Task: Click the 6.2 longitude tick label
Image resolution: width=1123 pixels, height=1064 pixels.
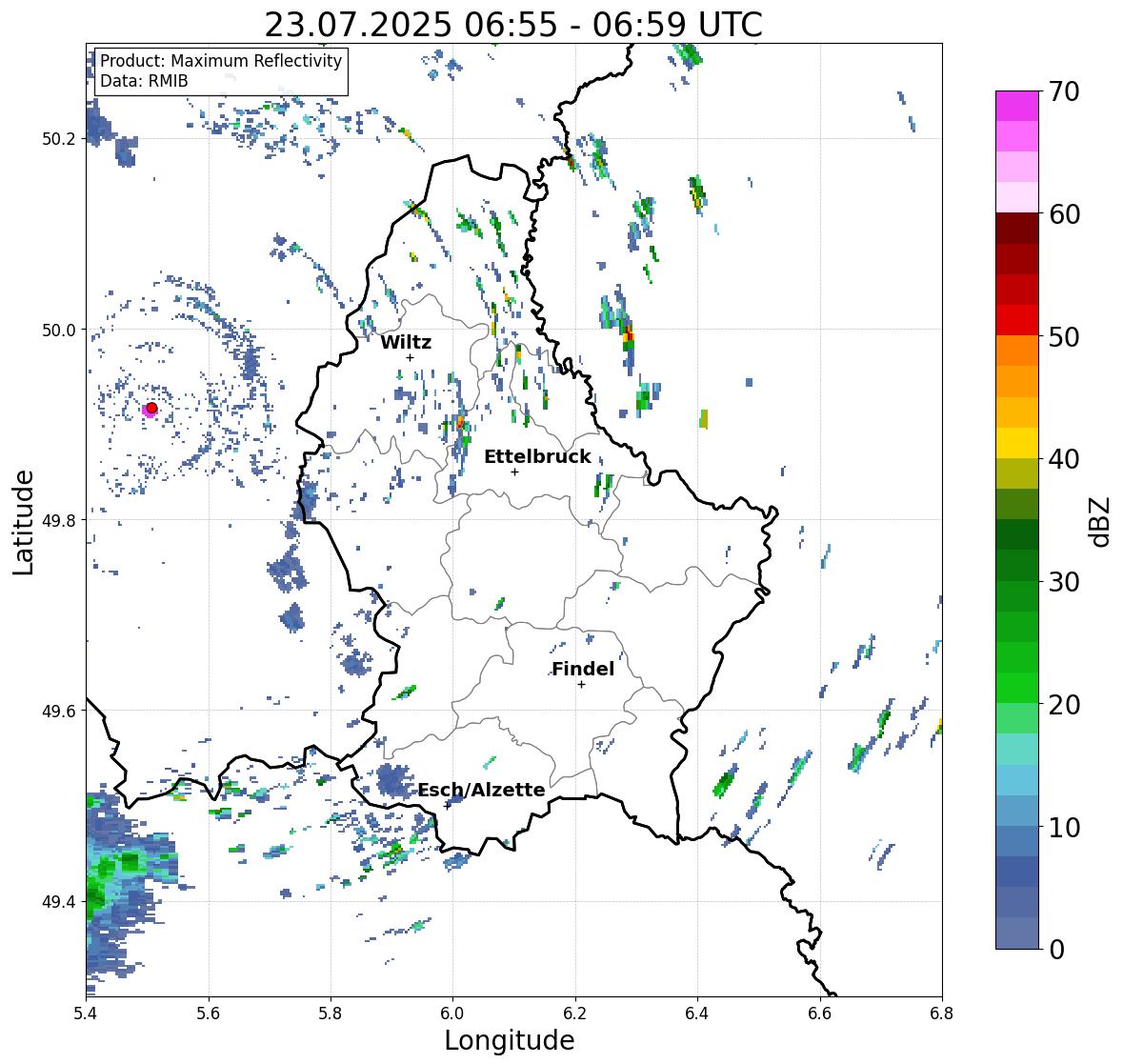Action: (x=575, y=1013)
